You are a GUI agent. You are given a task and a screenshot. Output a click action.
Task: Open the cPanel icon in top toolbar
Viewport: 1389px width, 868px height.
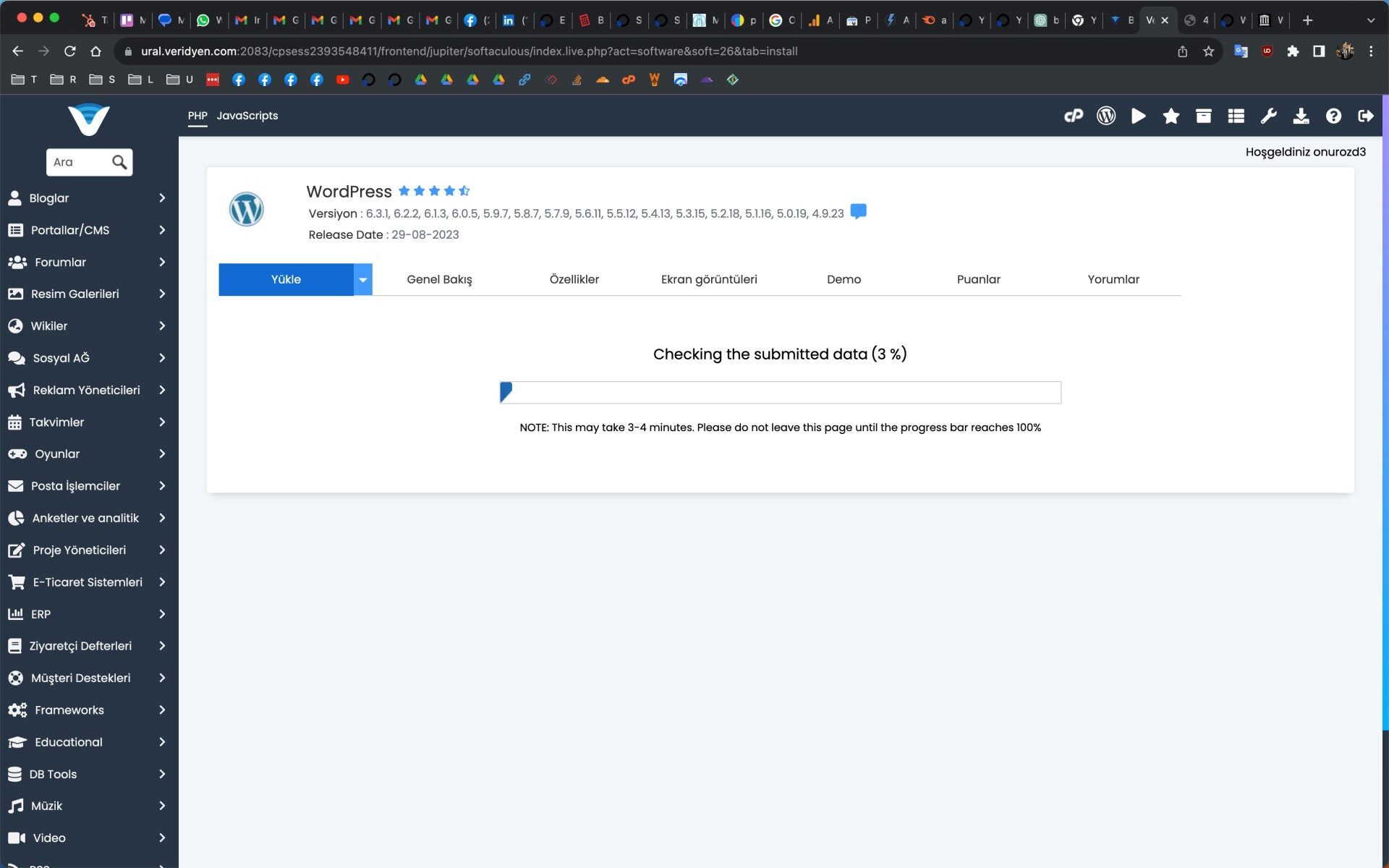click(x=1074, y=116)
